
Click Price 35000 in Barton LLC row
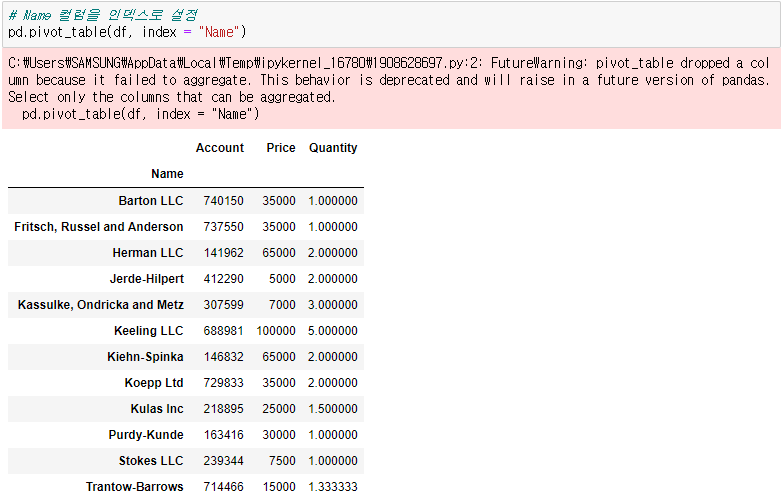click(279, 200)
